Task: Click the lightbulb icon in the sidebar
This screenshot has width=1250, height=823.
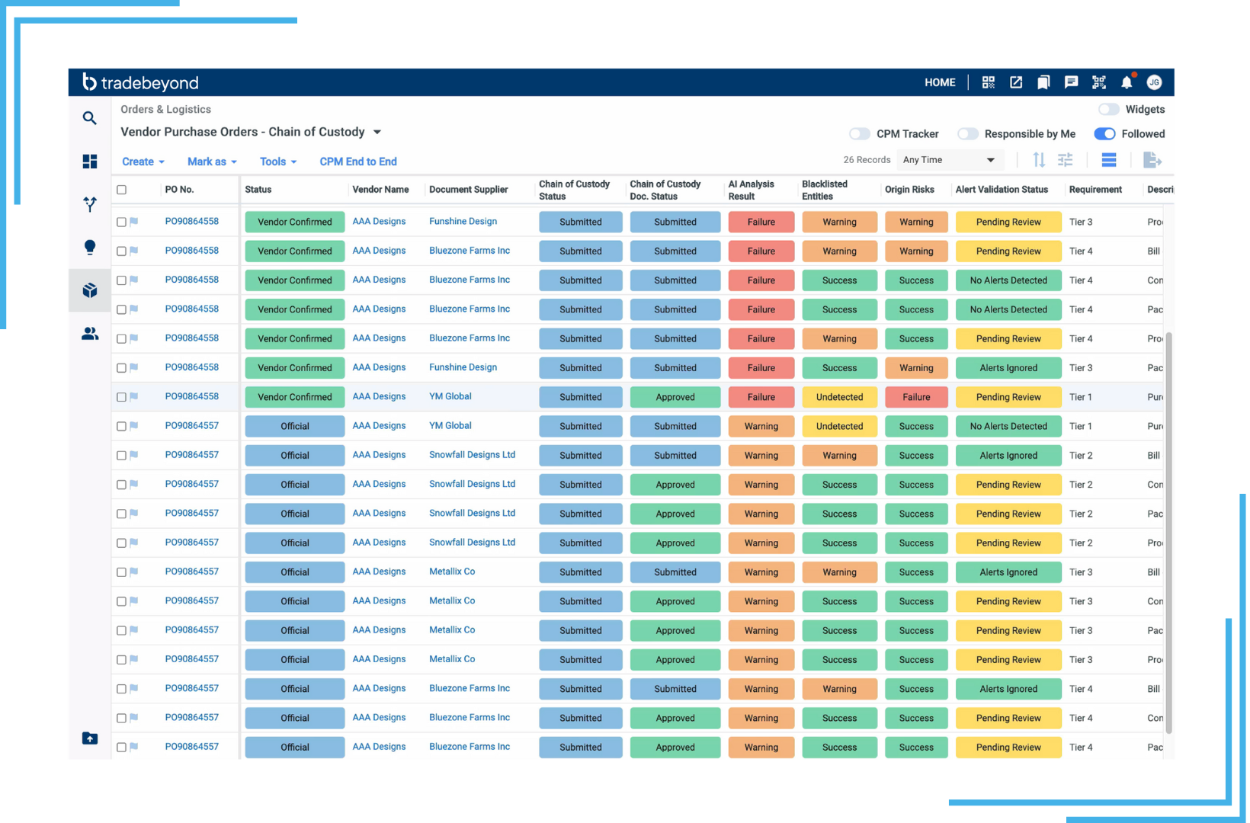Action: (x=90, y=247)
